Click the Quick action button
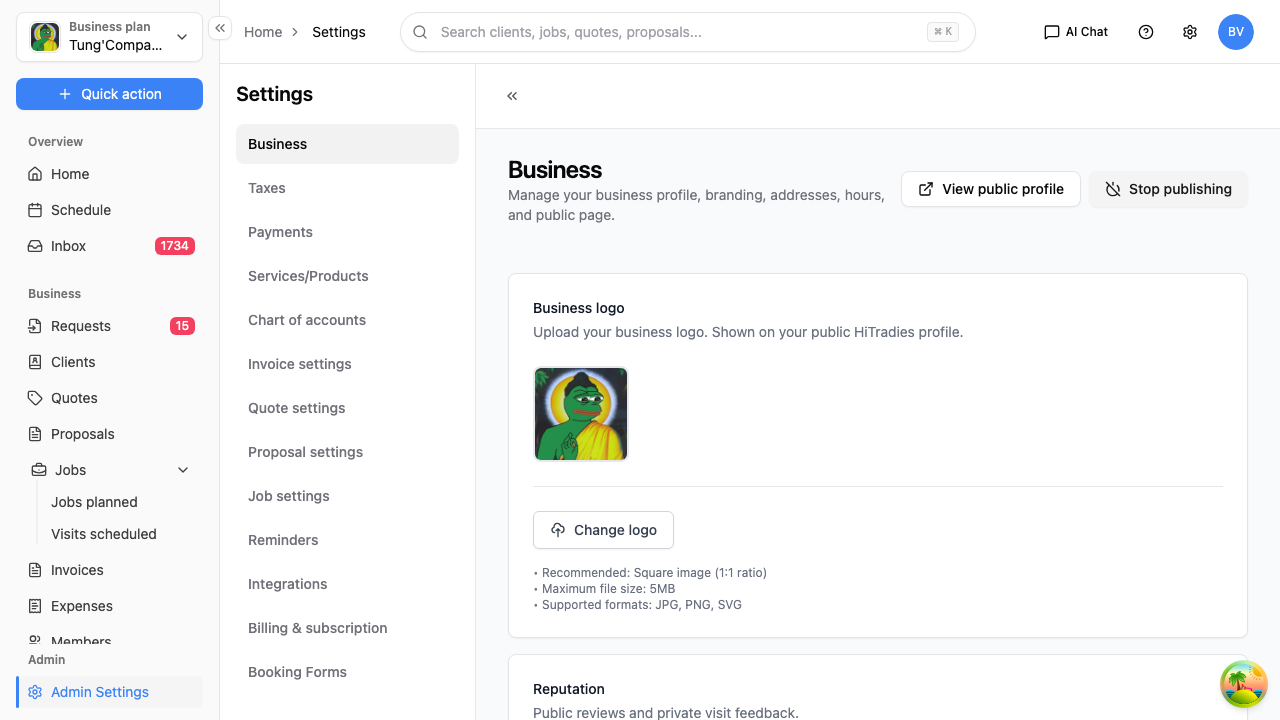The width and height of the screenshot is (1280, 720). tap(109, 94)
